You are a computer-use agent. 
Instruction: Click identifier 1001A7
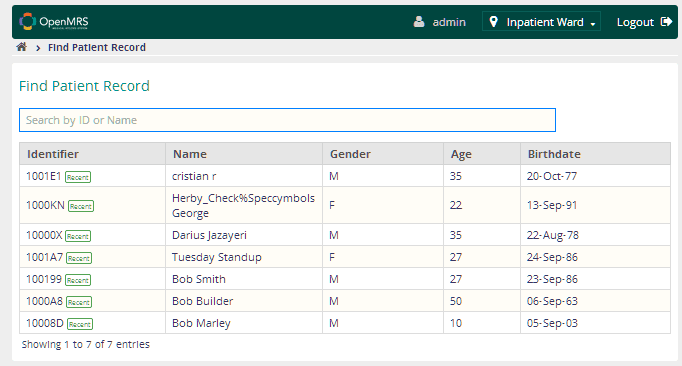44,257
